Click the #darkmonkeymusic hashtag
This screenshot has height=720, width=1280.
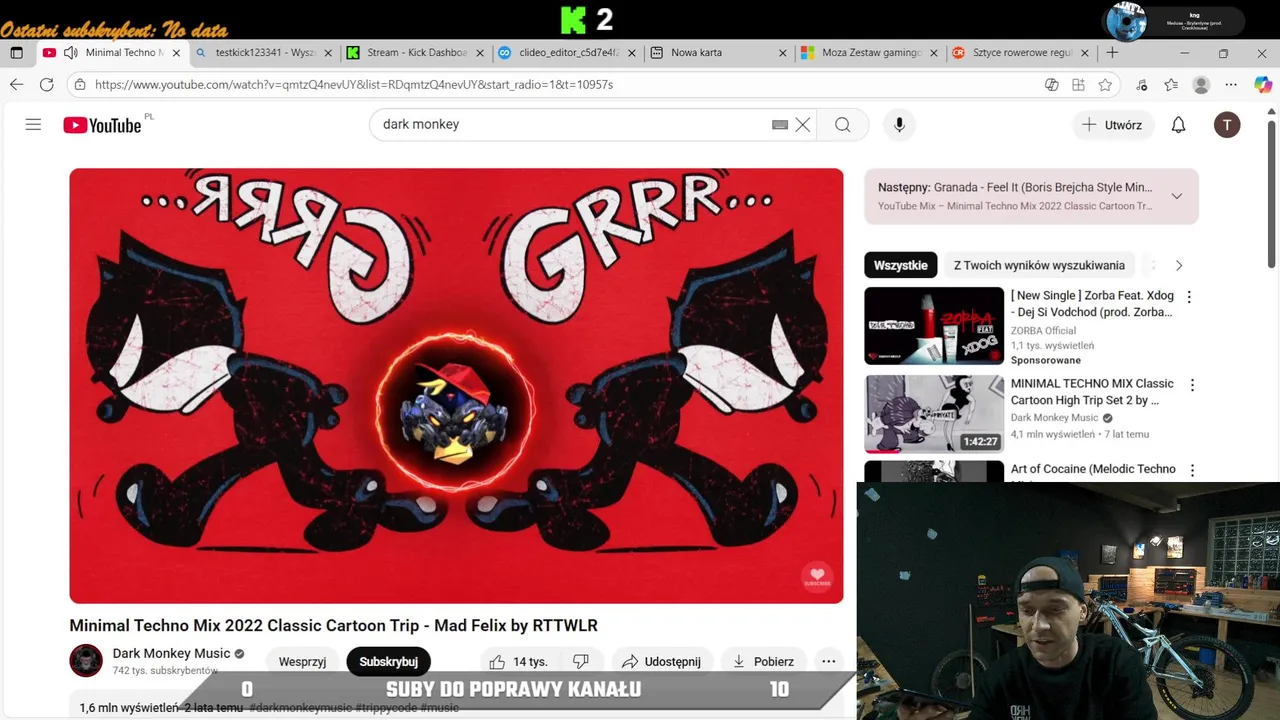300,708
